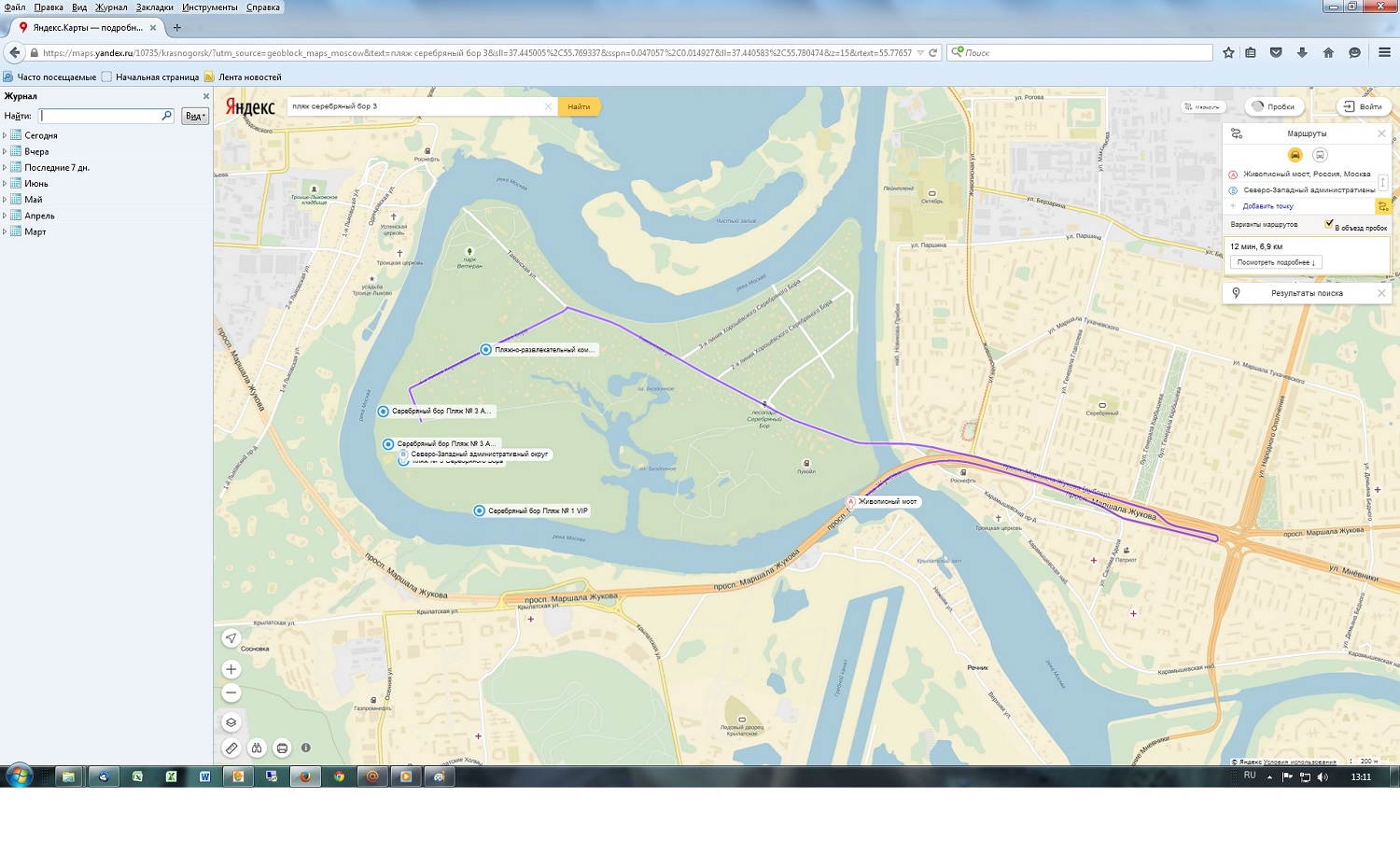The height and width of the screenshot is (853, 1400).
Task: Go to home page icon
Action: tap(1328, 53)
